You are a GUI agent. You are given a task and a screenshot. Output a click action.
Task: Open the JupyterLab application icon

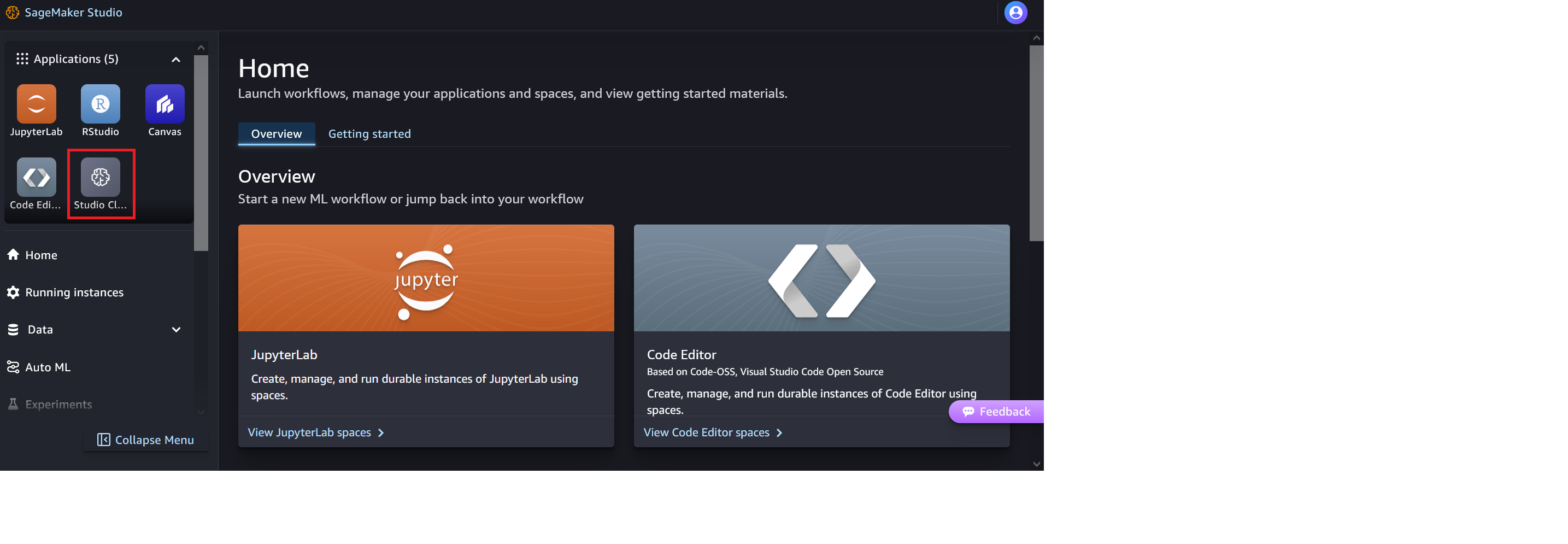(x=37, y=103)
